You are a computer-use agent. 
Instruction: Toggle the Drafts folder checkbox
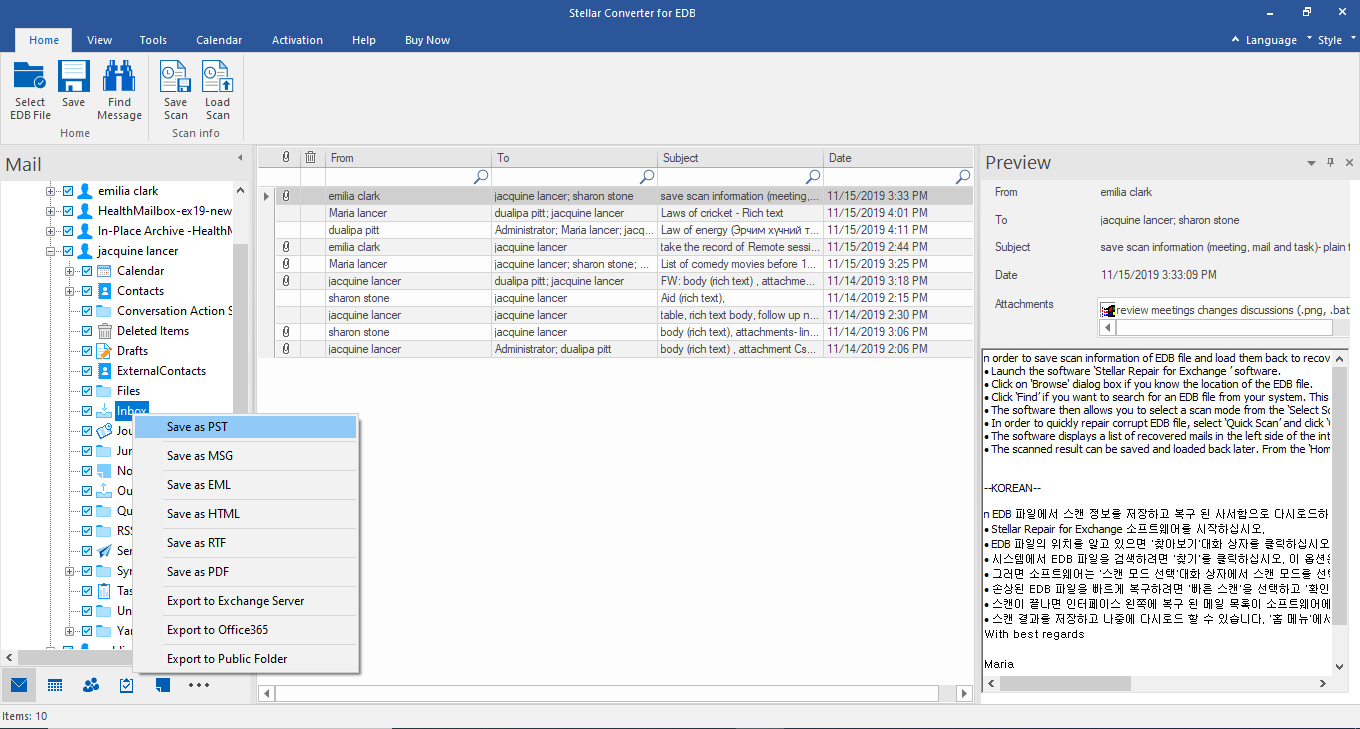(x=87, y=351)
